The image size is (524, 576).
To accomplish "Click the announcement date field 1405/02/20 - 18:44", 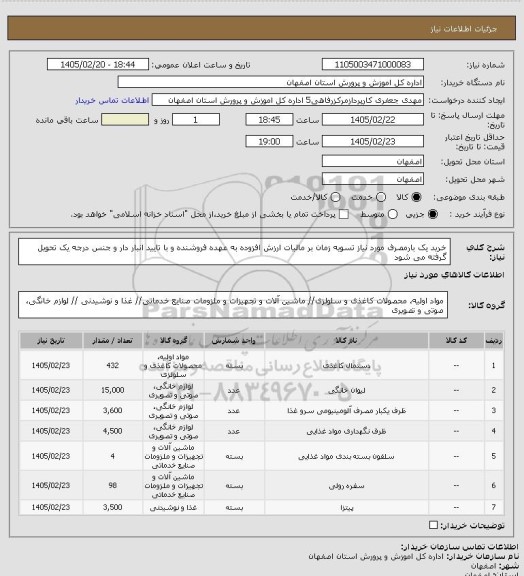I will point(98,64).
